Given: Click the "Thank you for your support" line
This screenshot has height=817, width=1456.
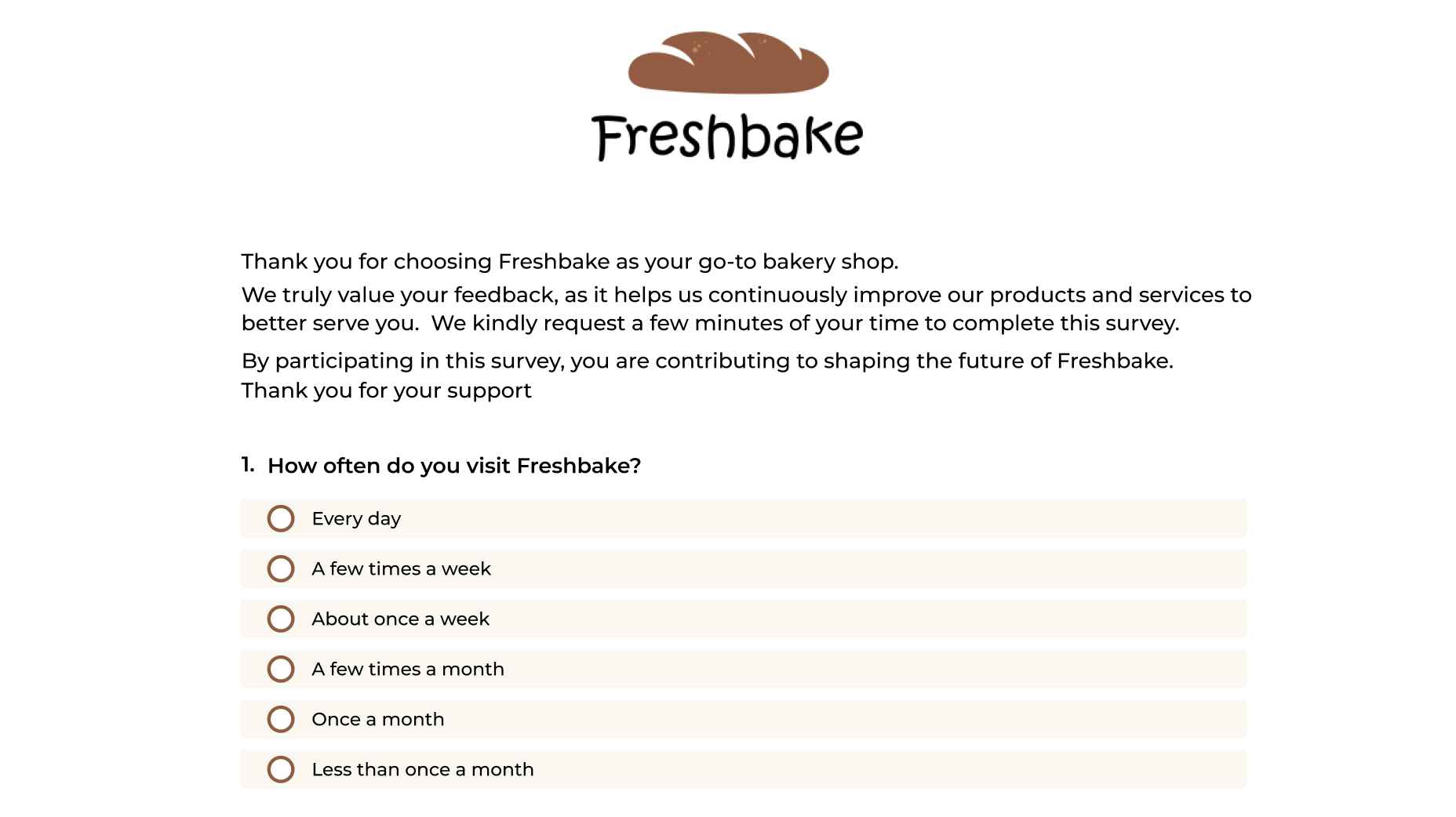Looking at the screenshot, I should tap(386, 390).
